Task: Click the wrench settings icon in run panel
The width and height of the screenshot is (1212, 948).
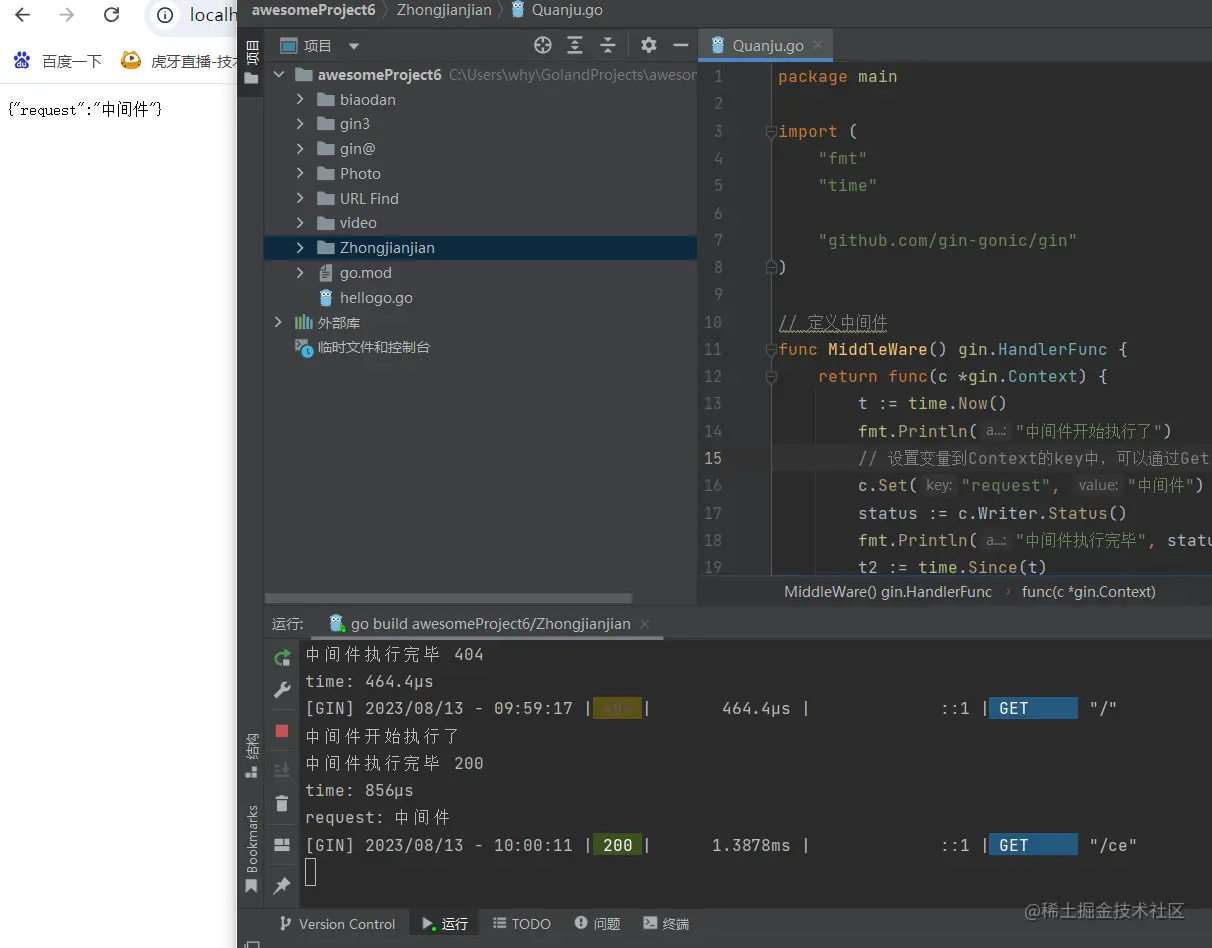Action: tap(282, 691)
